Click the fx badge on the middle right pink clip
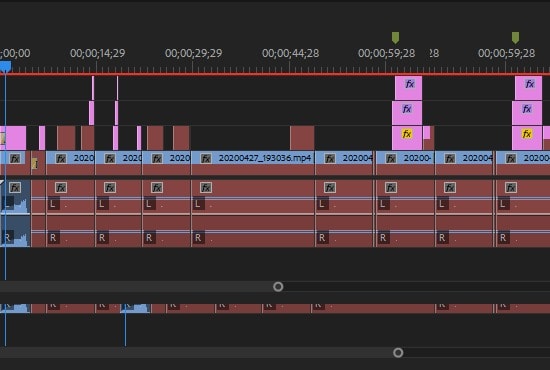Viewport: 550px width, 370px height. pyautogui.click(x=526, y=109)
